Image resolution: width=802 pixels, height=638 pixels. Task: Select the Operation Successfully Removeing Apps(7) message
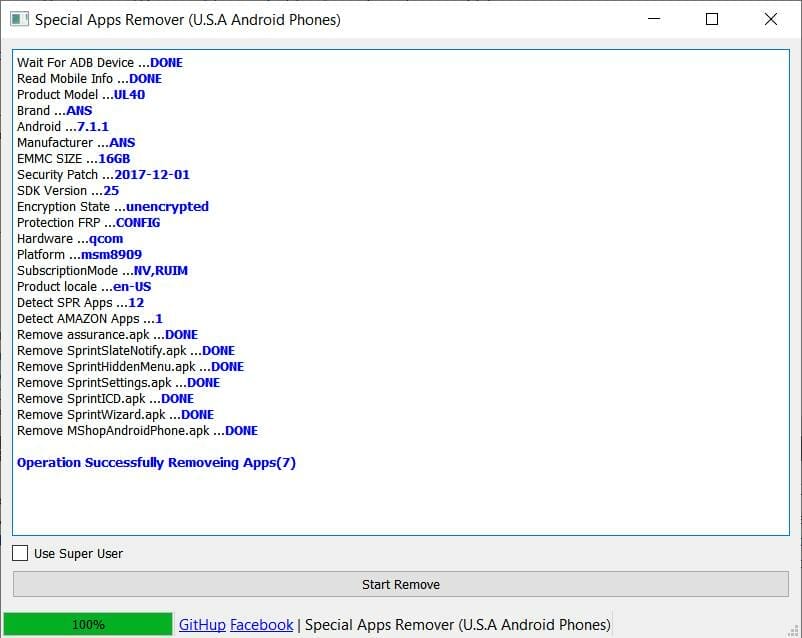point(155,462)
